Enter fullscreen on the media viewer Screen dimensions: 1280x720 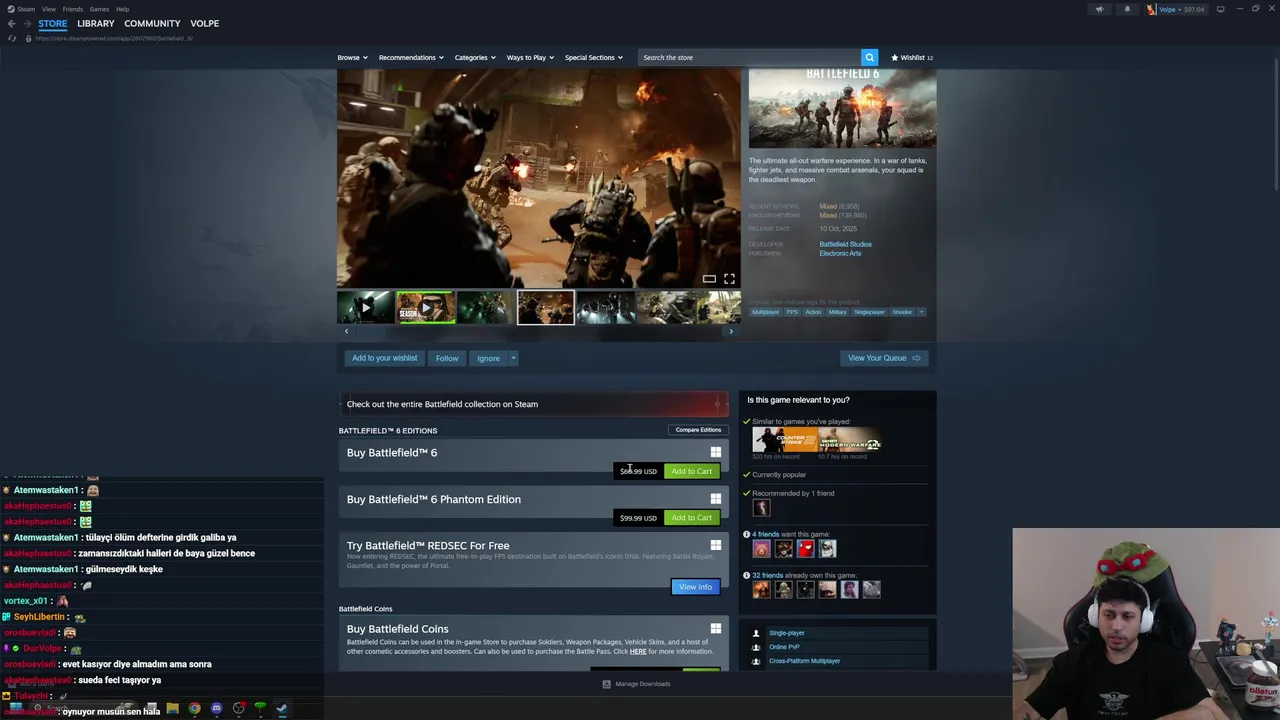(x=729, y=279)
